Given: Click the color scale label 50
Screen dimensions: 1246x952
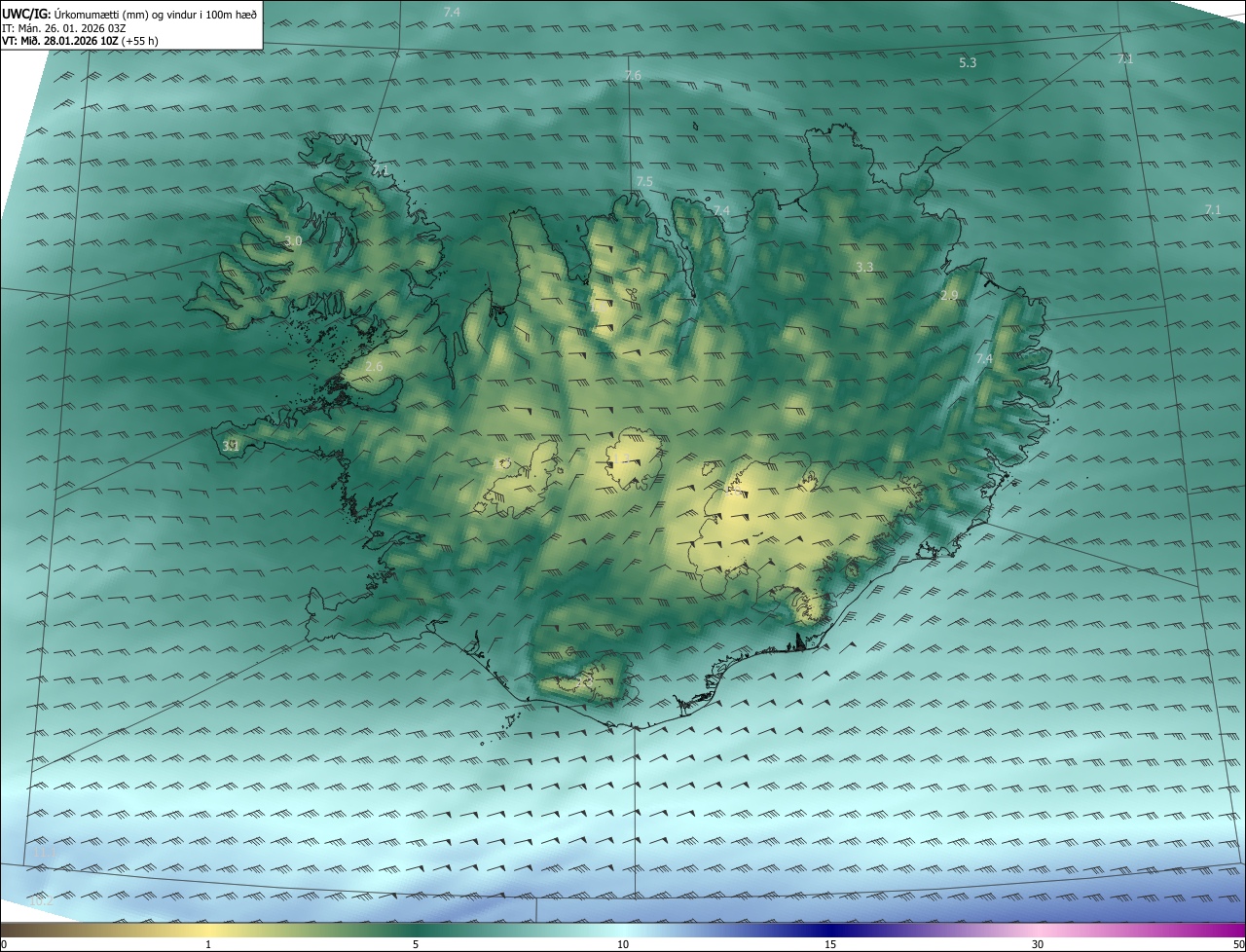Looking at the screenshot, I should coord(1238,944).
